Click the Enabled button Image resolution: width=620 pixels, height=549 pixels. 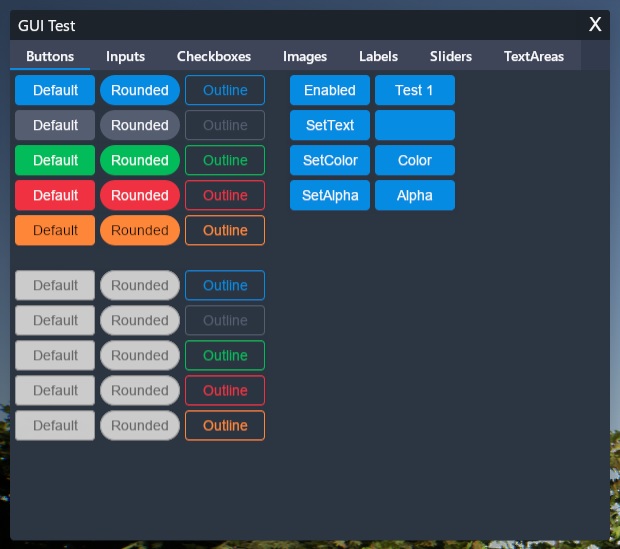pos(330,90)
